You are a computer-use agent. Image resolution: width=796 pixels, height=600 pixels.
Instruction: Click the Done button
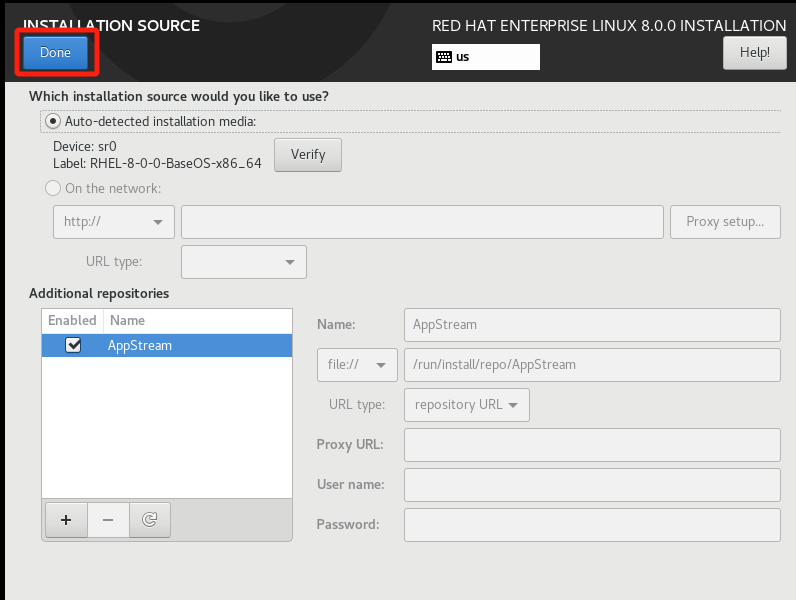click(55, 53)
